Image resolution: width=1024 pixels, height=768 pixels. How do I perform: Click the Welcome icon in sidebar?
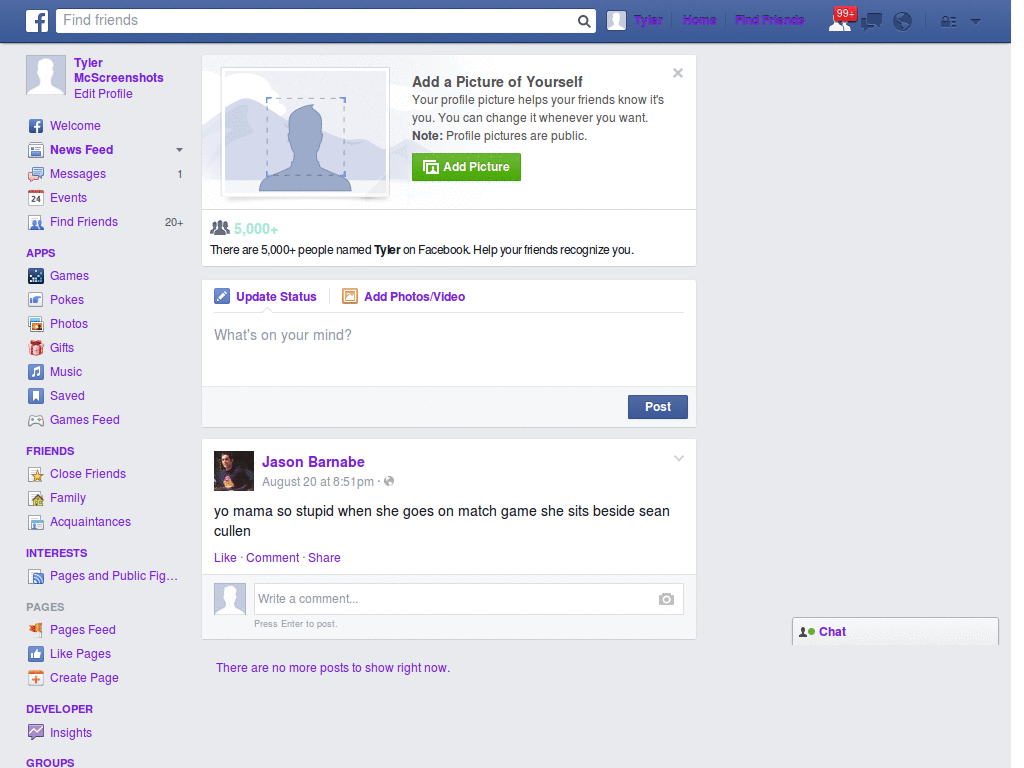(x=36, y=126)
